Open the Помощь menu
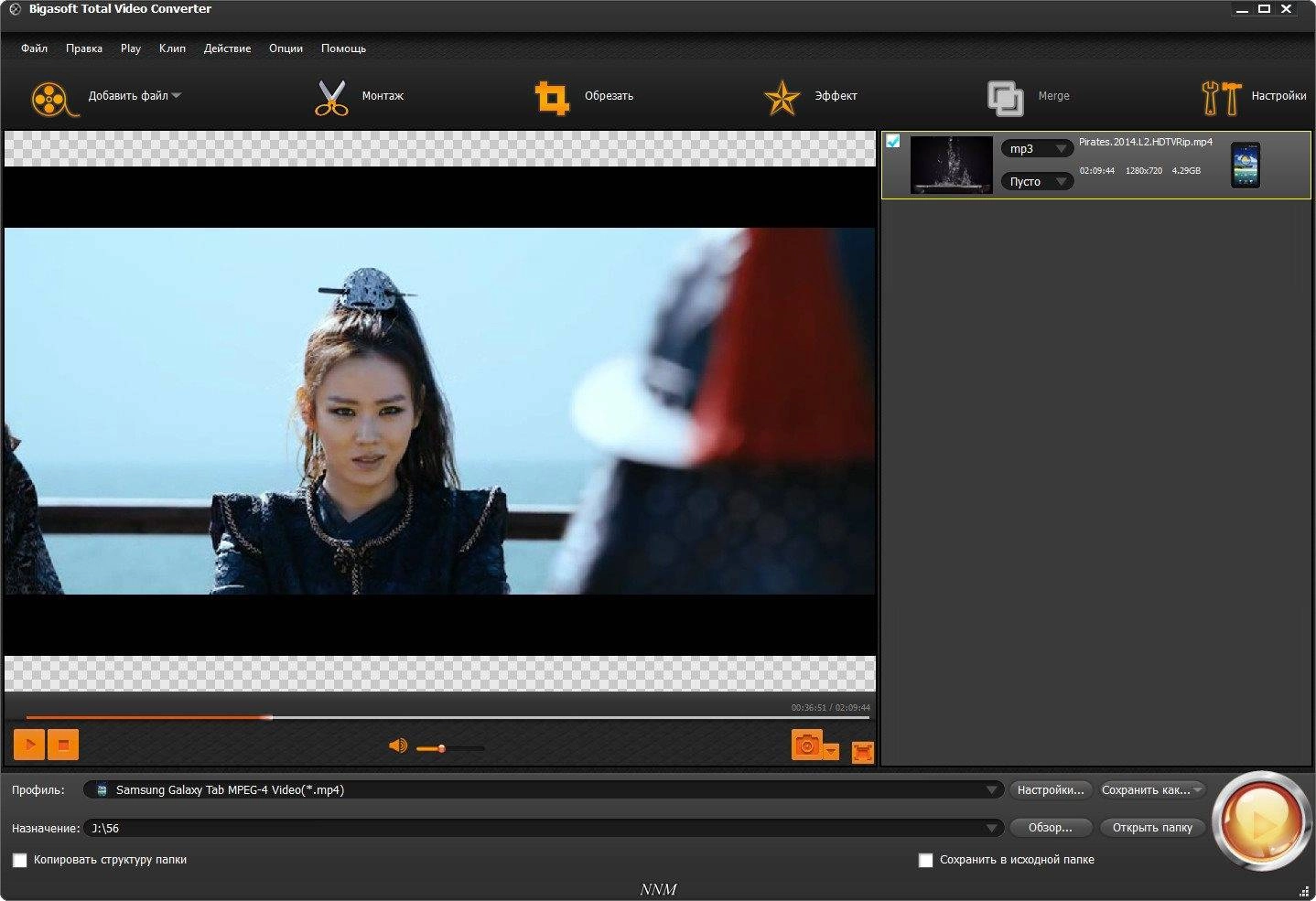This screenshot has height=901, width=1316. (343, 48)
